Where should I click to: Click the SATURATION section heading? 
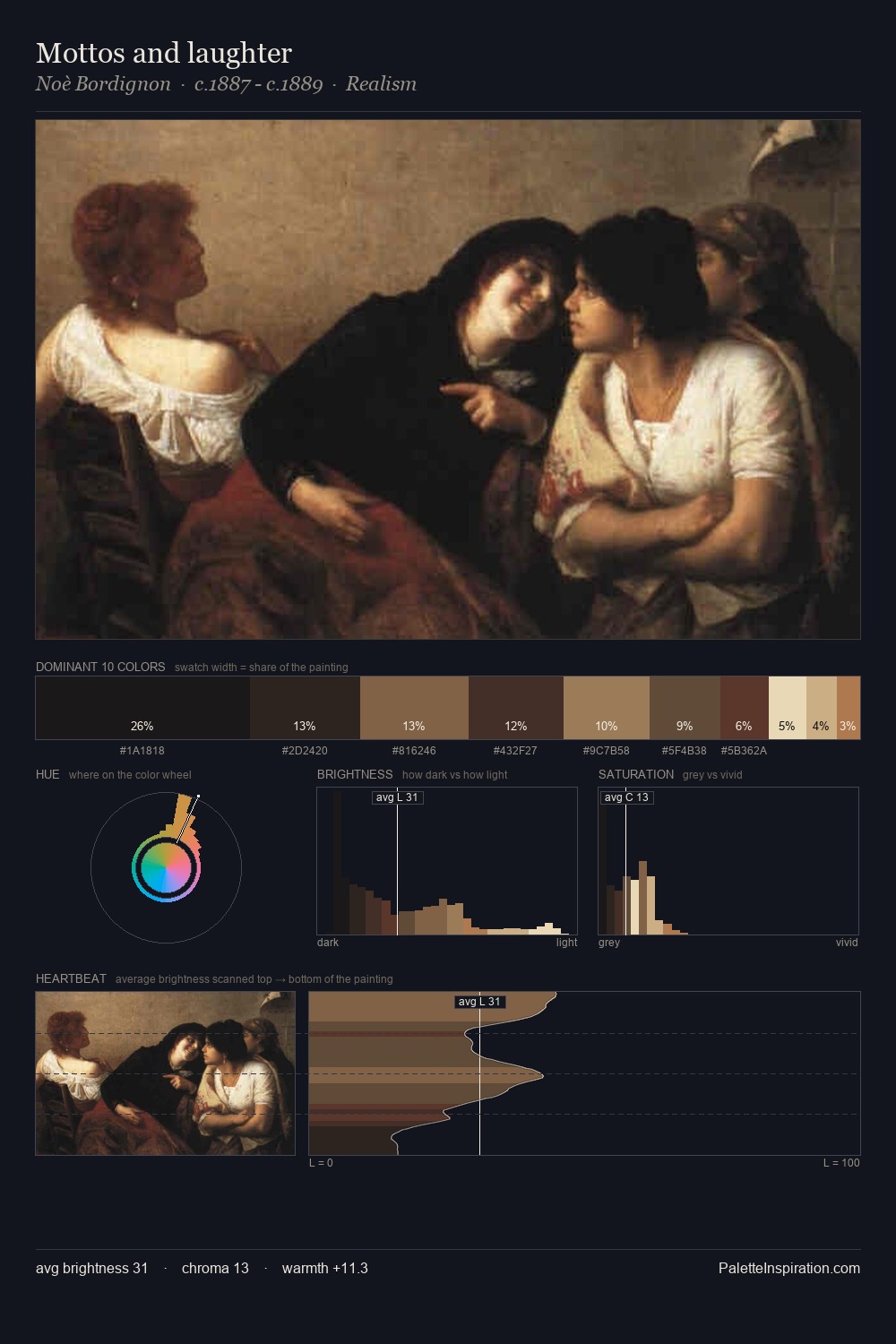(636, 775)
